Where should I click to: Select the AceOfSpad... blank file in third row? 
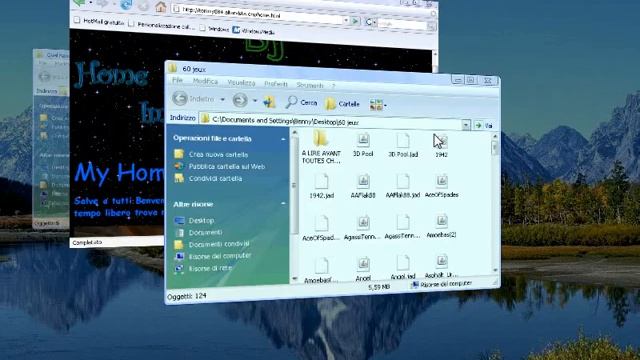point(321,228)
